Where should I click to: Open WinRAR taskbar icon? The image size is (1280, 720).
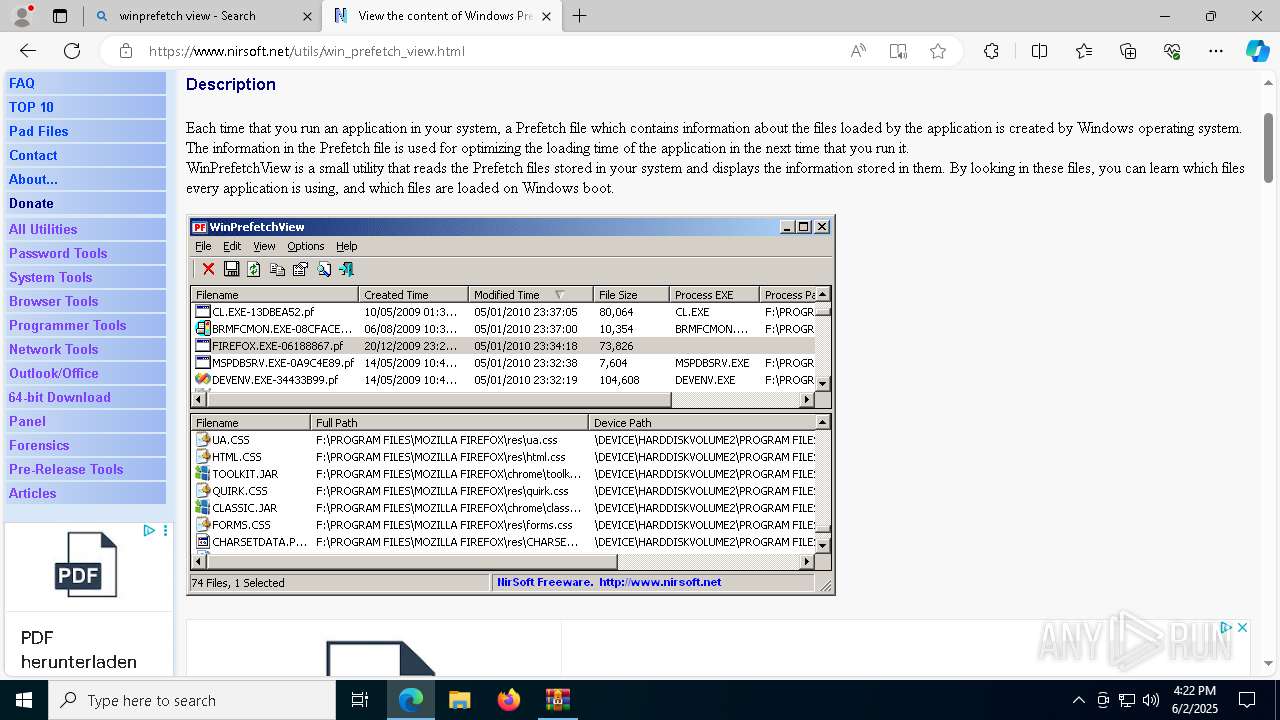coord(557,700)
